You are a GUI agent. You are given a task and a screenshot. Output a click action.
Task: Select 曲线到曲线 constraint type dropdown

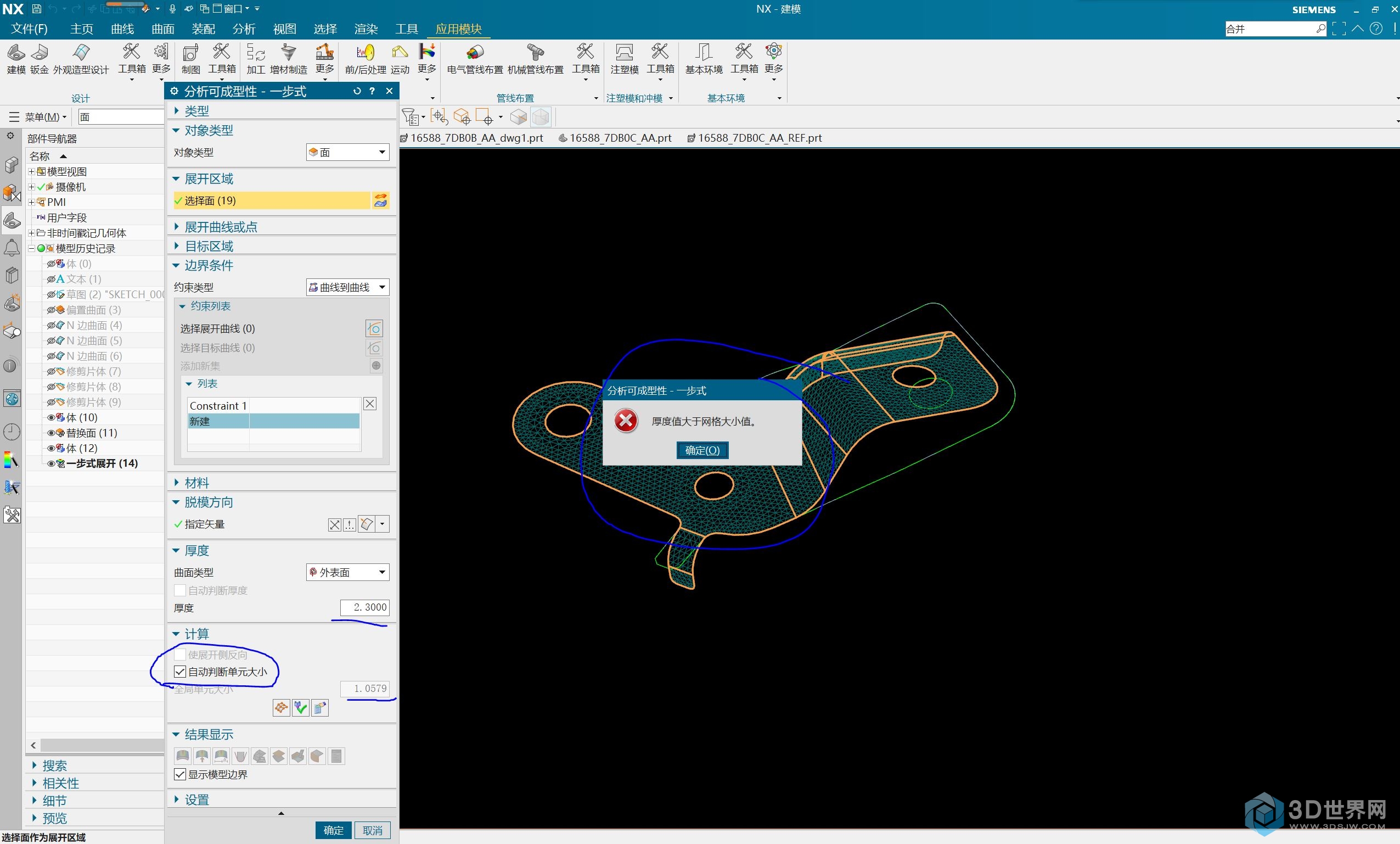[x=347, y=288]
